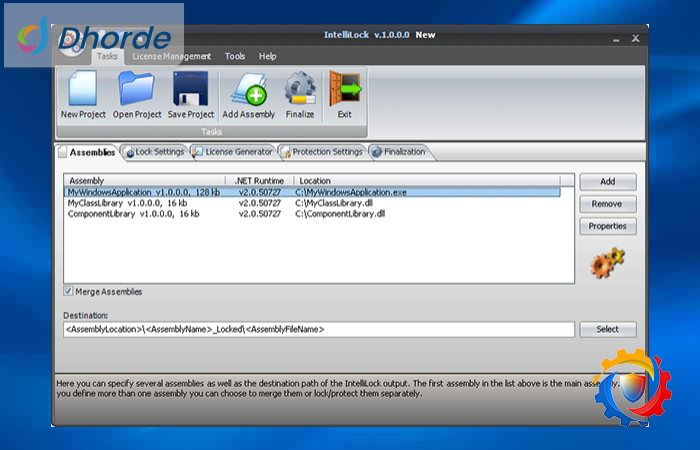This screenshot has width=700, height=450.
Task: Click the Finalize gear icon
Action: point(299,90)
